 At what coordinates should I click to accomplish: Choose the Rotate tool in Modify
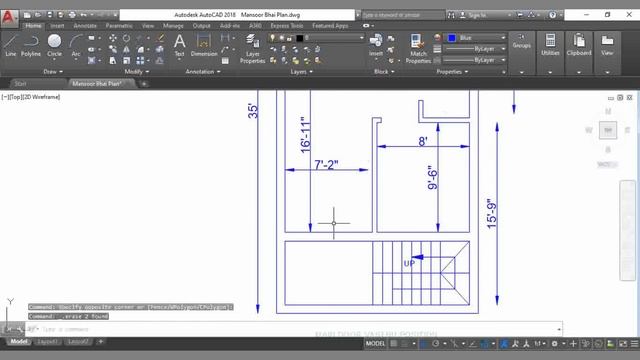pos(127,38)
